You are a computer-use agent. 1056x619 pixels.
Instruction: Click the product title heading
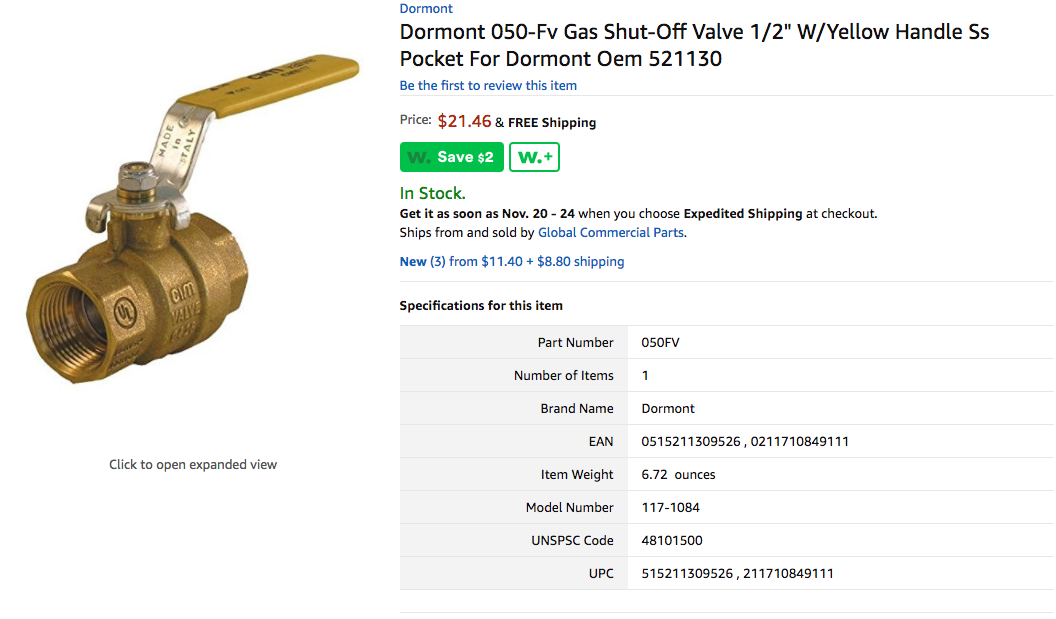[694, 45]
